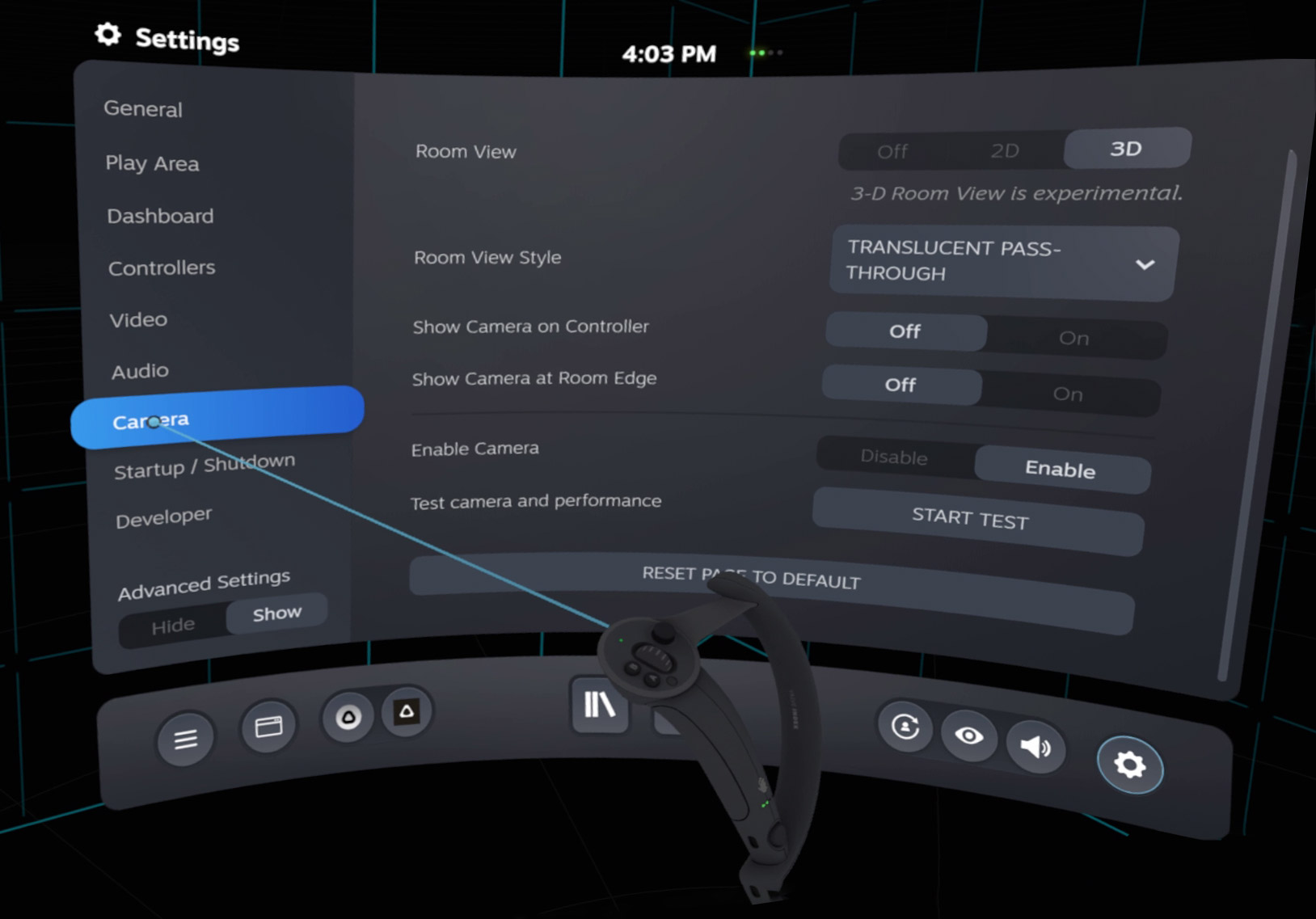Hide advanced settings
The height and width of the screenshot is (919, 1316).
coord(173,626)
